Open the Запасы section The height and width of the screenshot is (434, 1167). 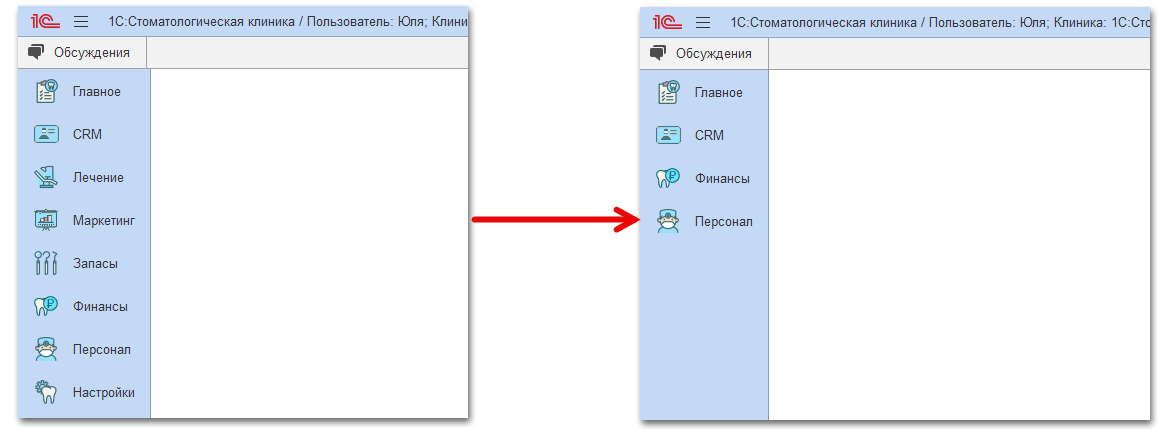coord(95,264)
